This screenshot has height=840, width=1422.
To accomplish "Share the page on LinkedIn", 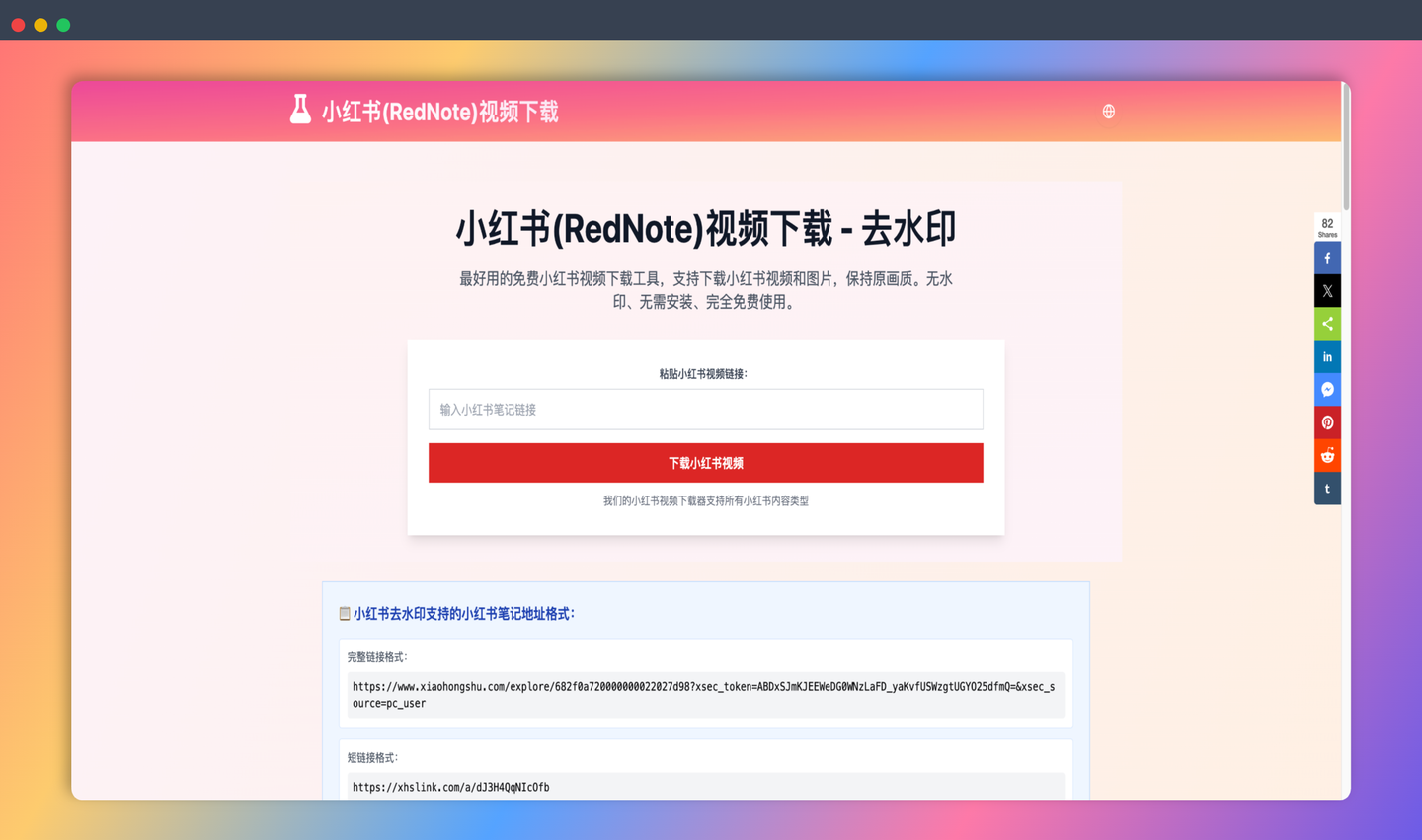I will pos(1327,356).
